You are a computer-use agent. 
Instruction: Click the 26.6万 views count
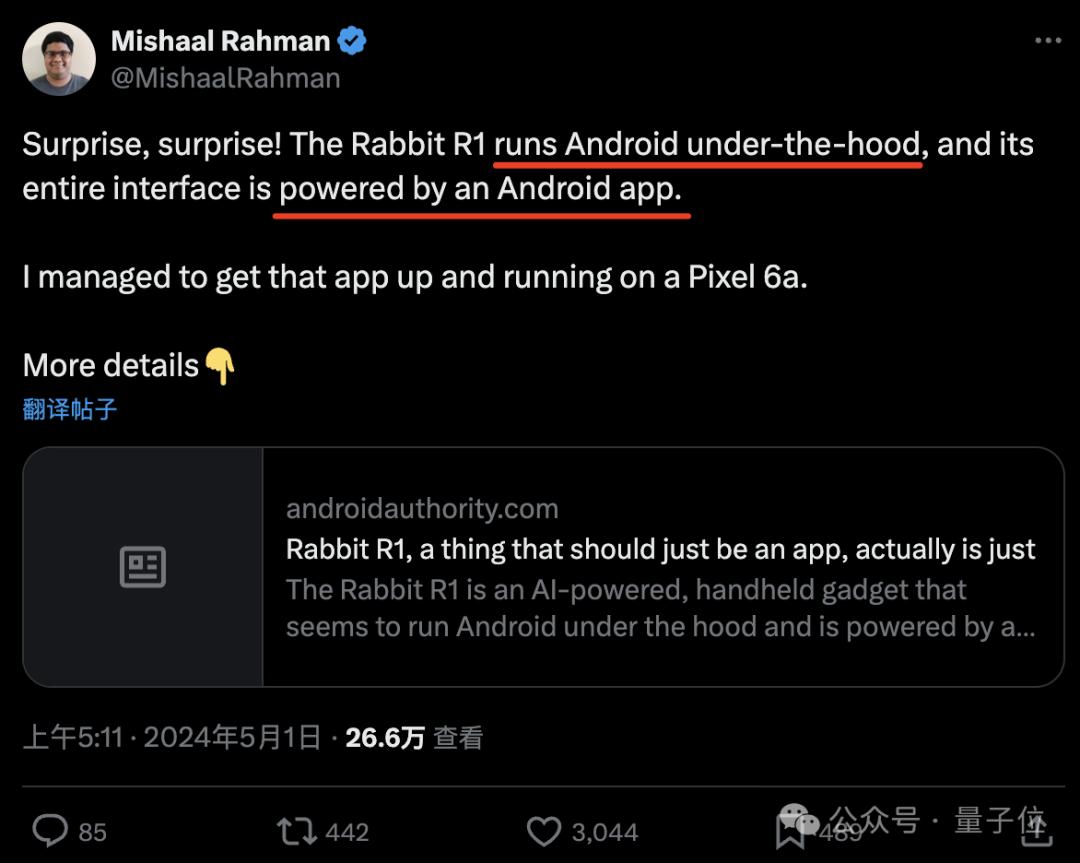pyautogui.click(x=387, y=736)
